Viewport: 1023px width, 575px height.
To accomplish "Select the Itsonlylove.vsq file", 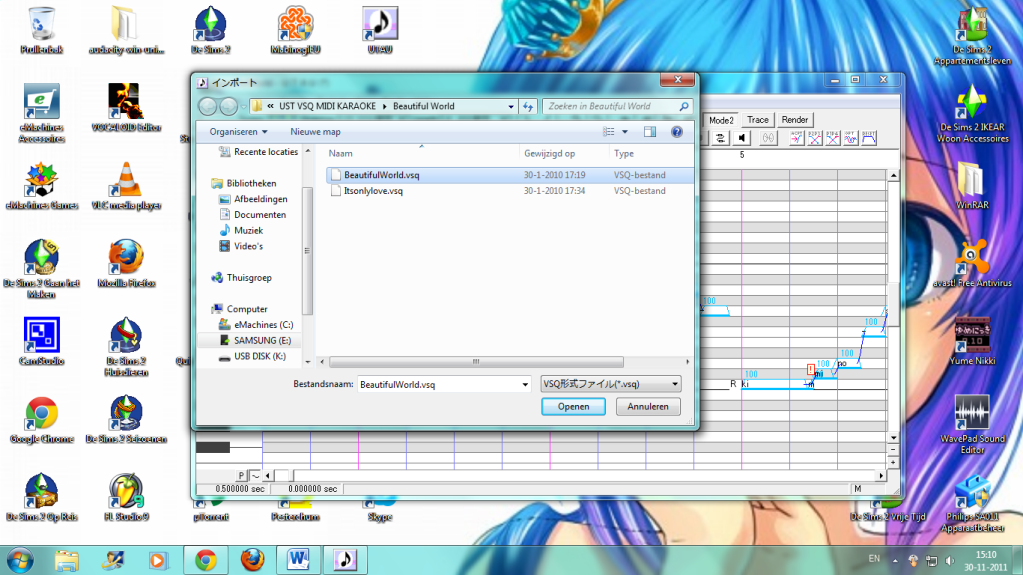I will (373, 190).
